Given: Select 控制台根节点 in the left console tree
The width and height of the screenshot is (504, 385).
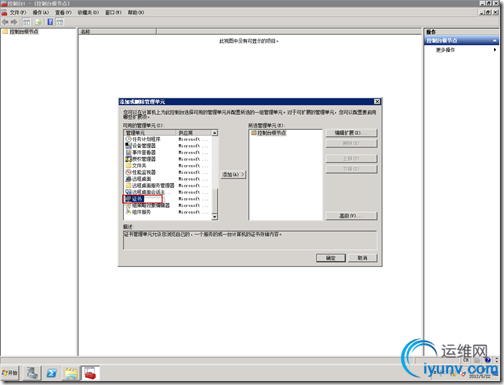Looking at the screenshot, I should [x=21, y=32].
